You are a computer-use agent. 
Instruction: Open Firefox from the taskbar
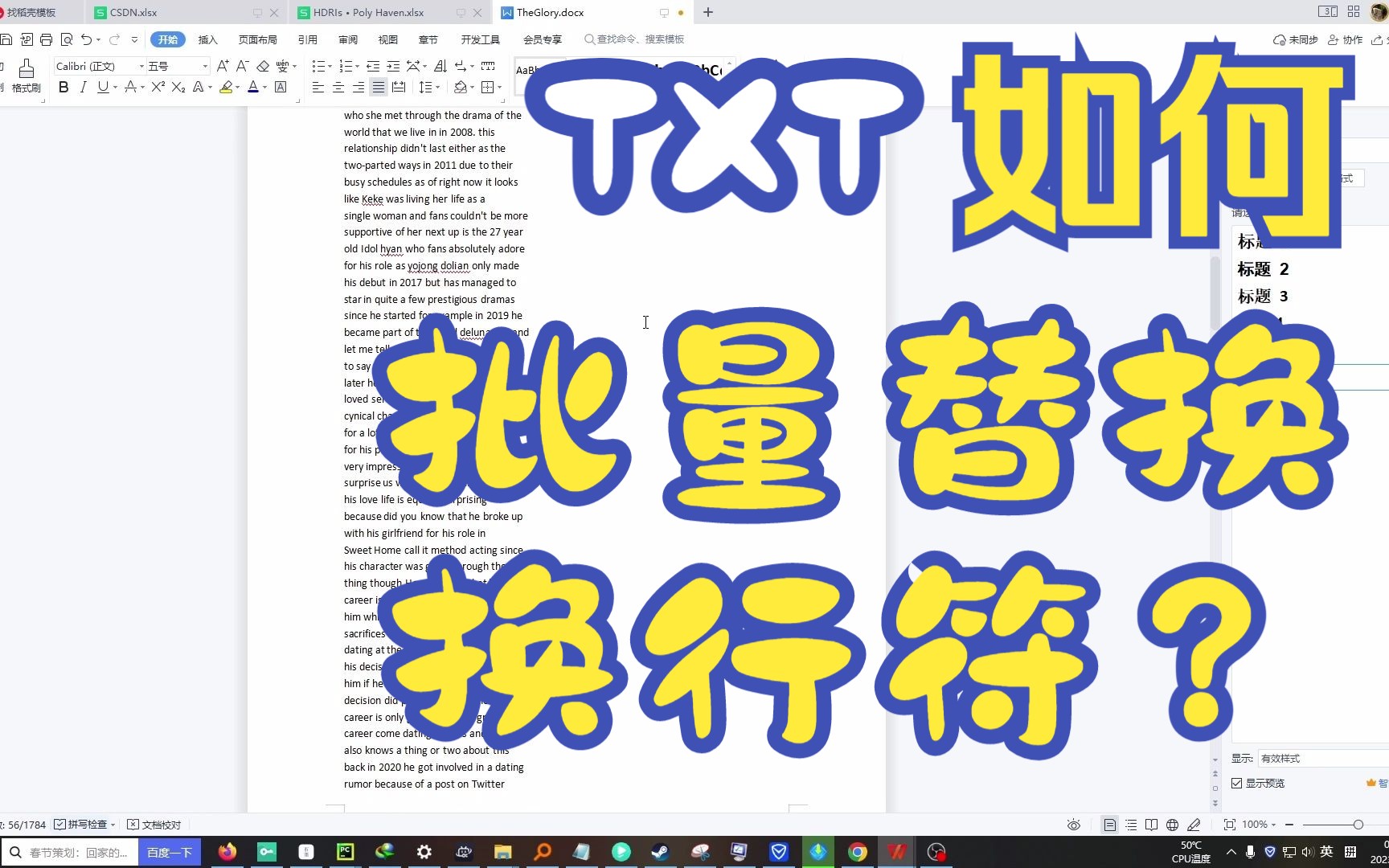click(227, 852)
